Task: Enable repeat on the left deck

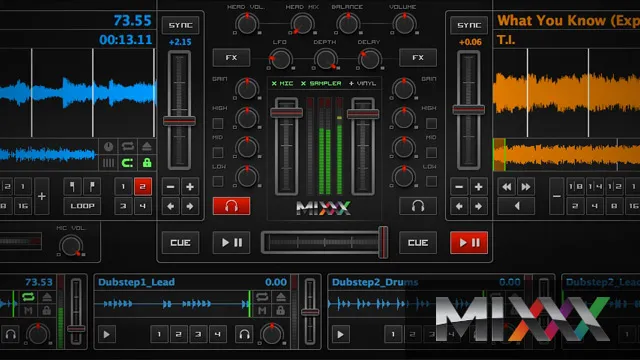Action: point(127,147)
